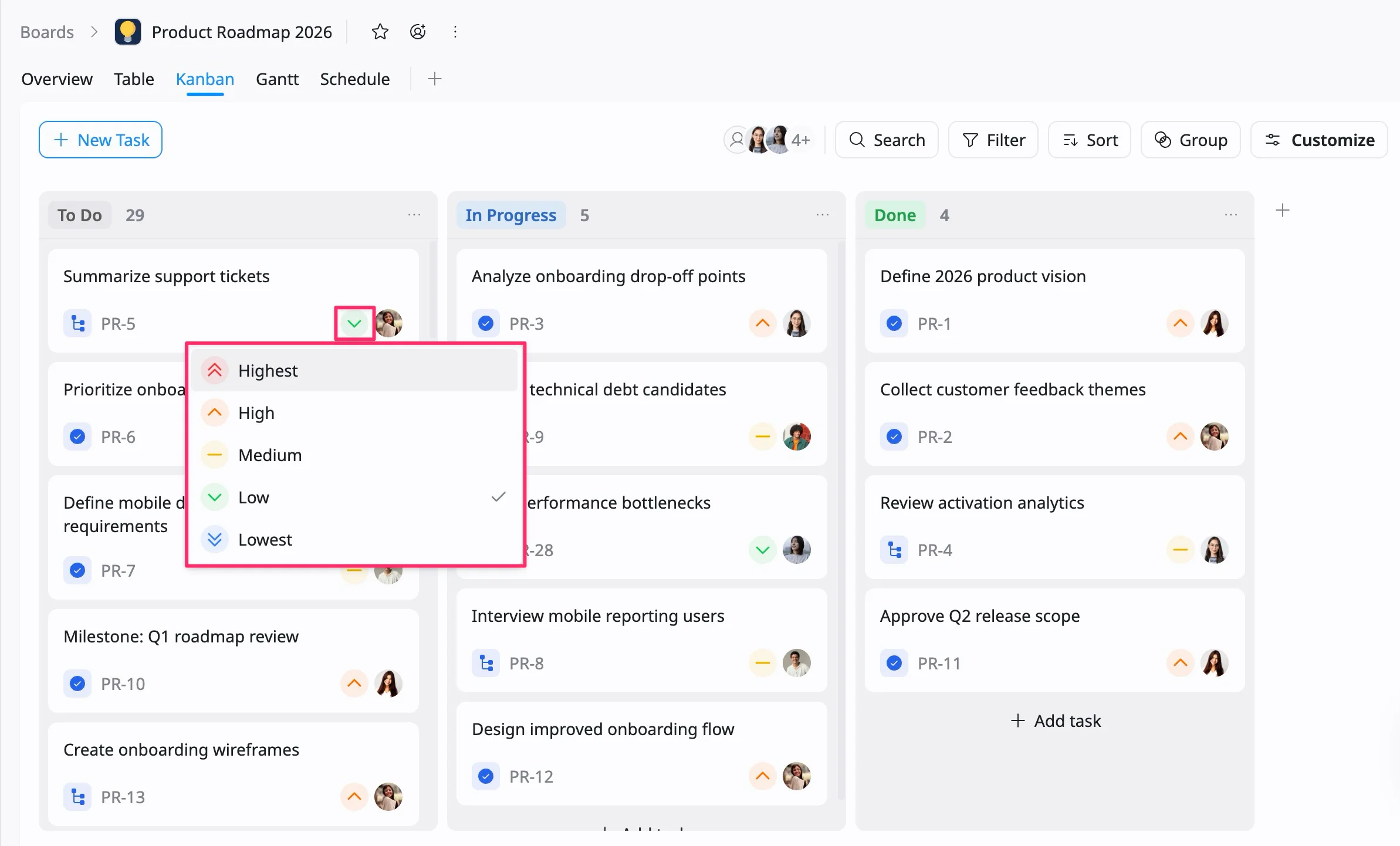Open the Group options
1400x846 pixels.
(x=1191, y=140)
